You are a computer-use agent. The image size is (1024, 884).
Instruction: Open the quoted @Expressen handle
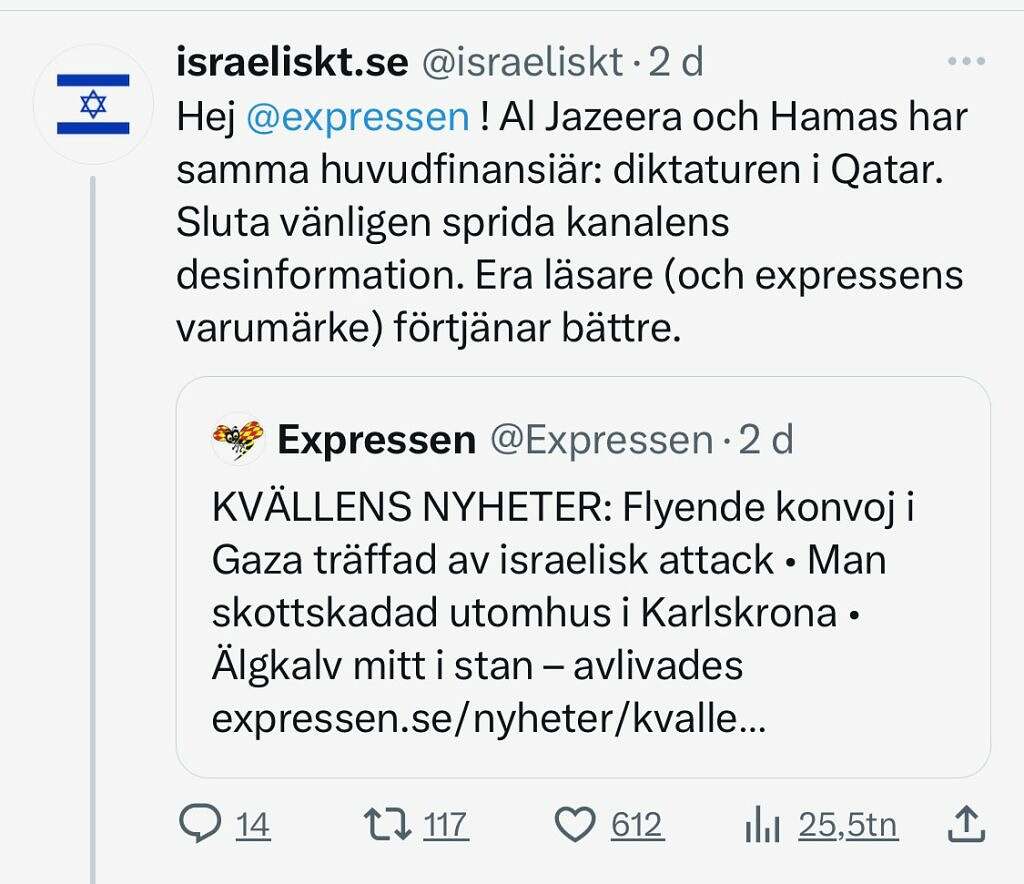(601, 439)
